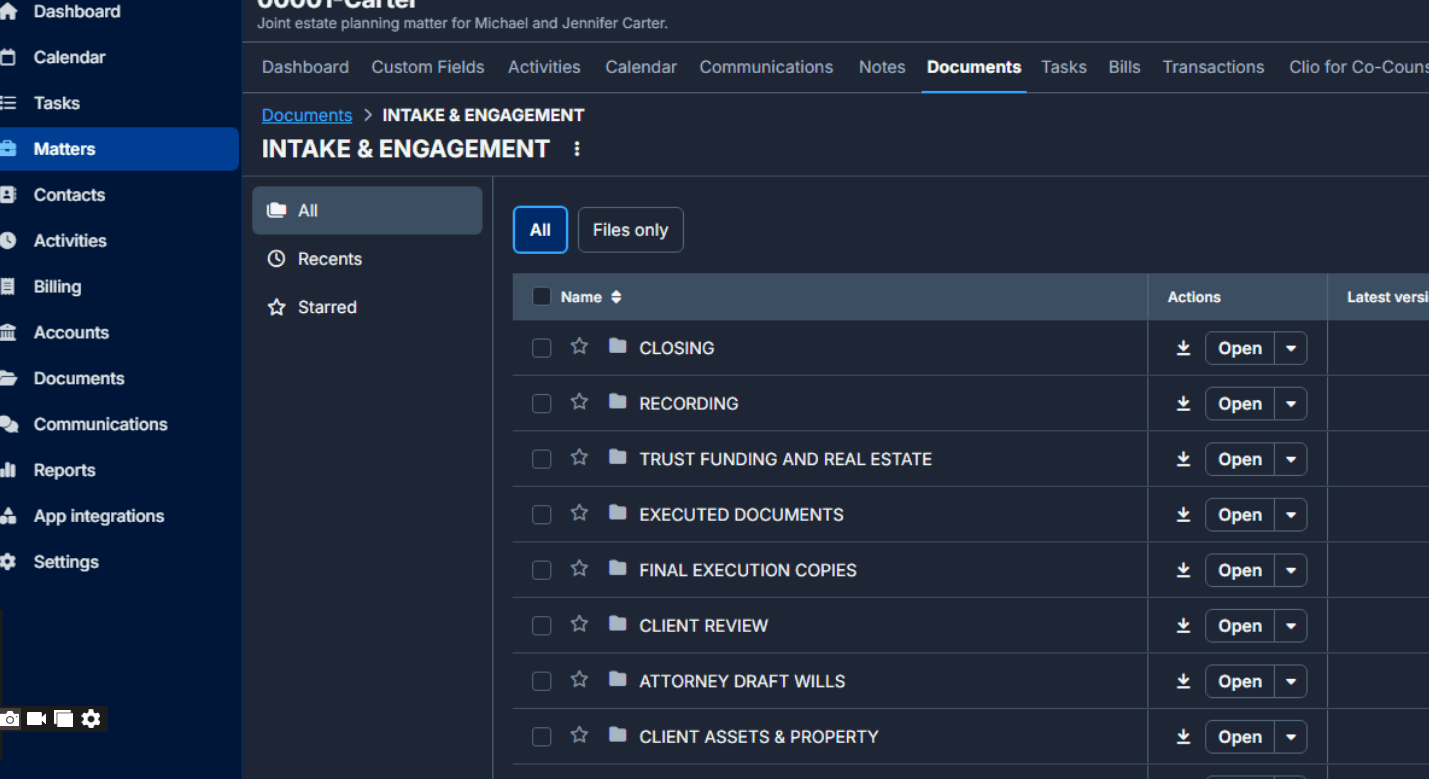
Task: Select the Files only filter button
Action: click(630, 230)
